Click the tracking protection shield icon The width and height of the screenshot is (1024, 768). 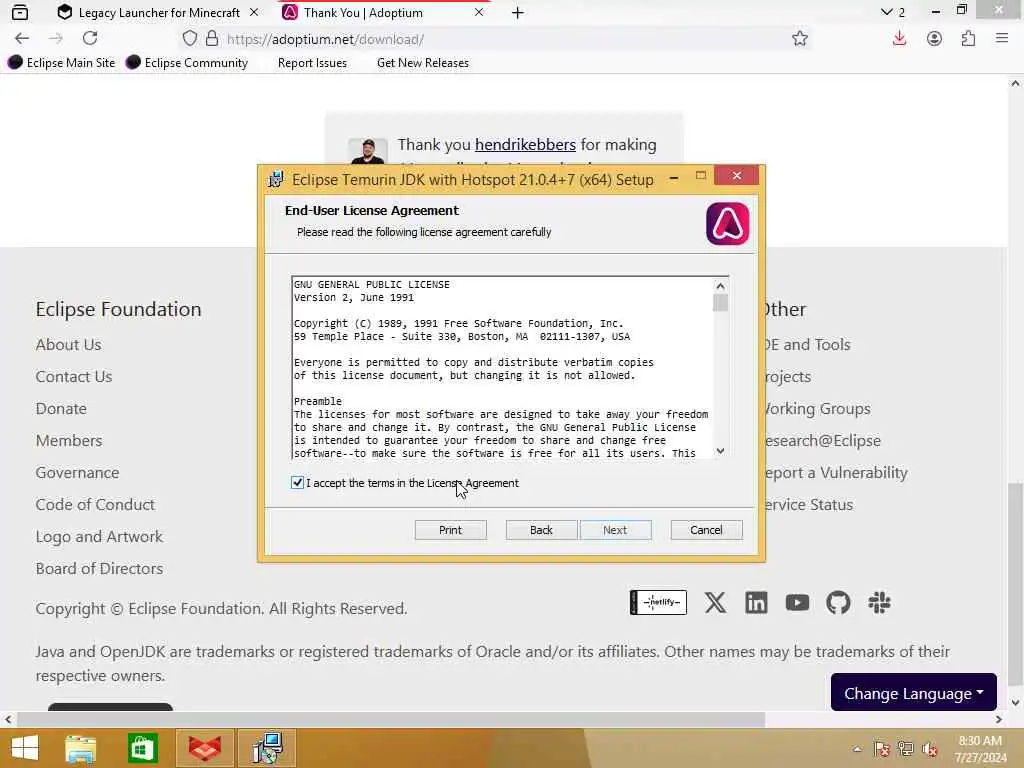(x=189, y=39)
